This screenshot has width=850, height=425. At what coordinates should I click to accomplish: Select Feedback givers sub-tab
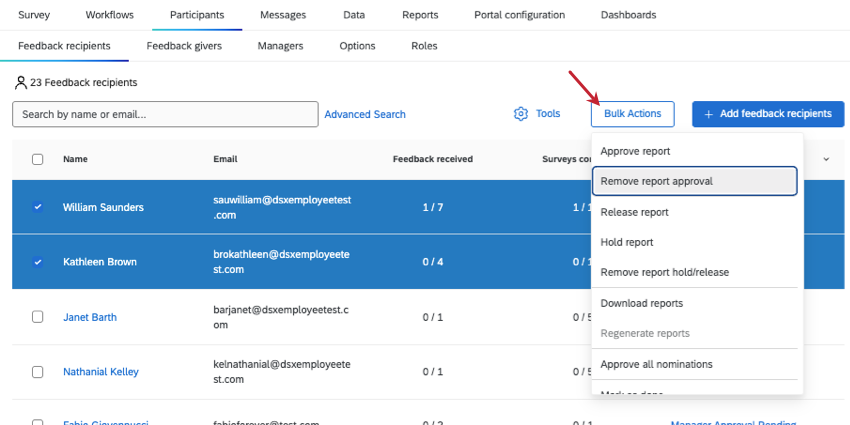(x=184, y=46)
